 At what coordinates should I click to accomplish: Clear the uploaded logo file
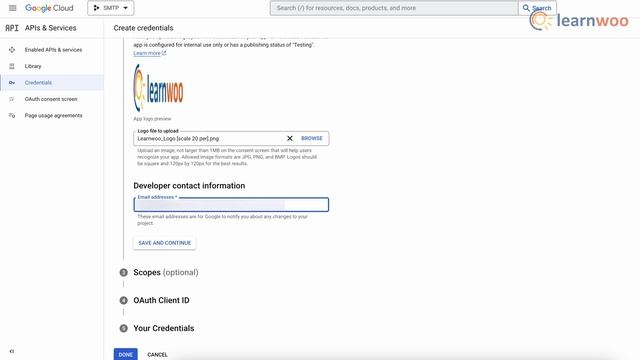(289, 138)
